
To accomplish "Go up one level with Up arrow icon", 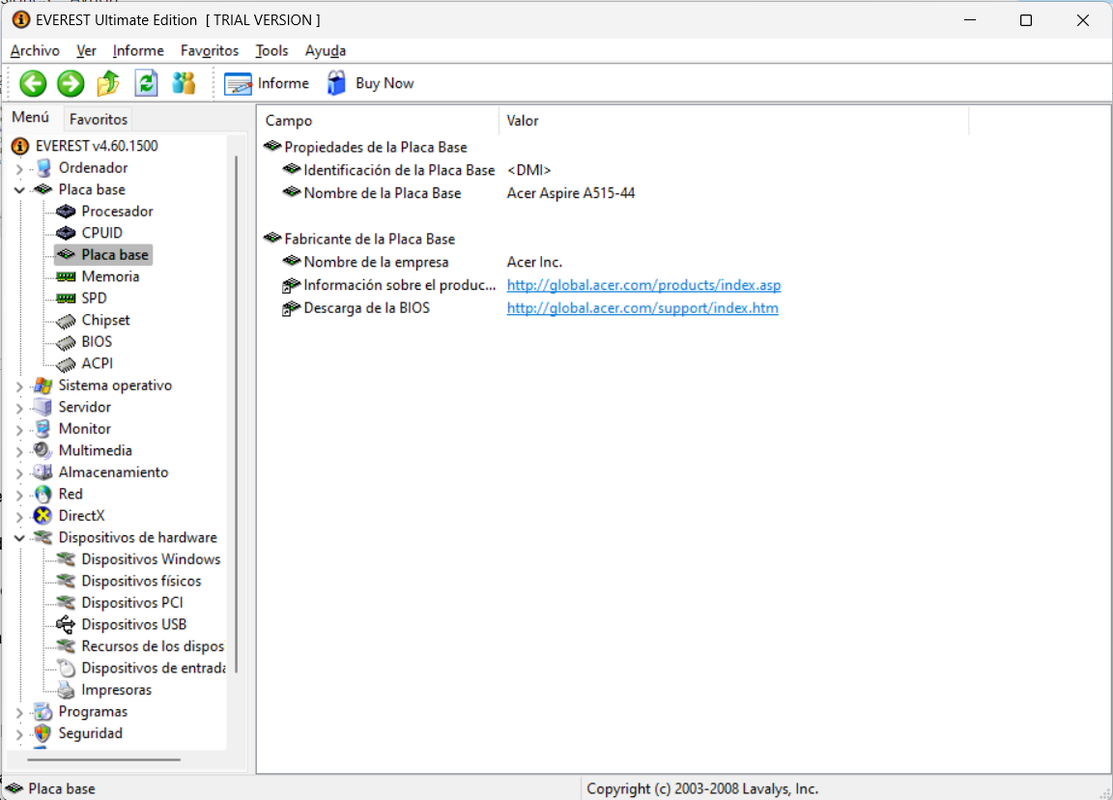I will [x=108, y=84].
